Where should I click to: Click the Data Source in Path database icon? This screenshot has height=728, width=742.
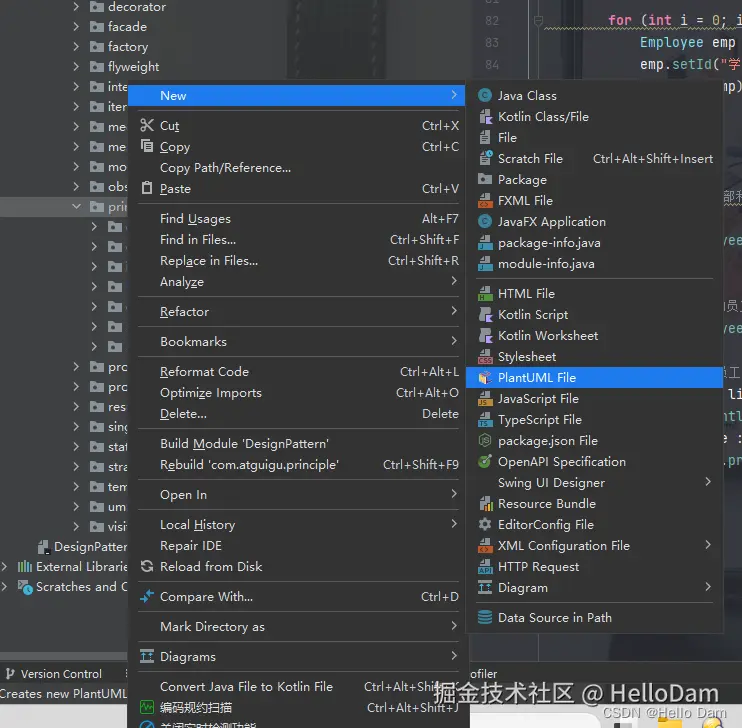(485, 618)
